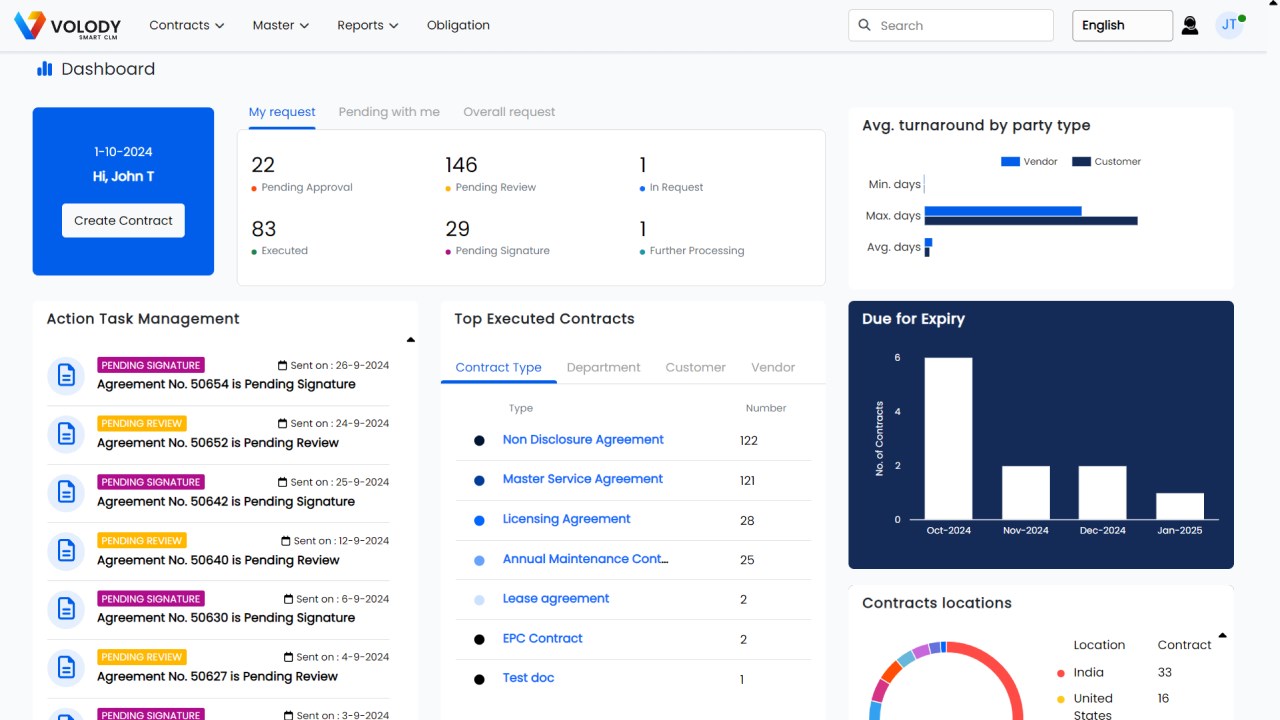Open the Master dropdown menu
The width and height of the screenshot is (1280, 720).
(x=281, y=26)
